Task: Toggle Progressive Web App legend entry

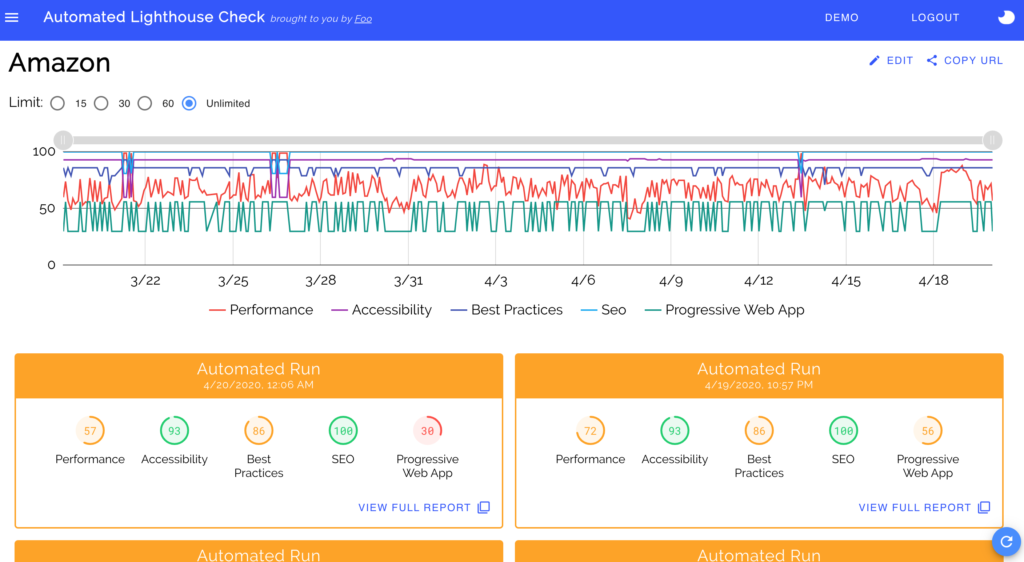Action: (724, 310)
